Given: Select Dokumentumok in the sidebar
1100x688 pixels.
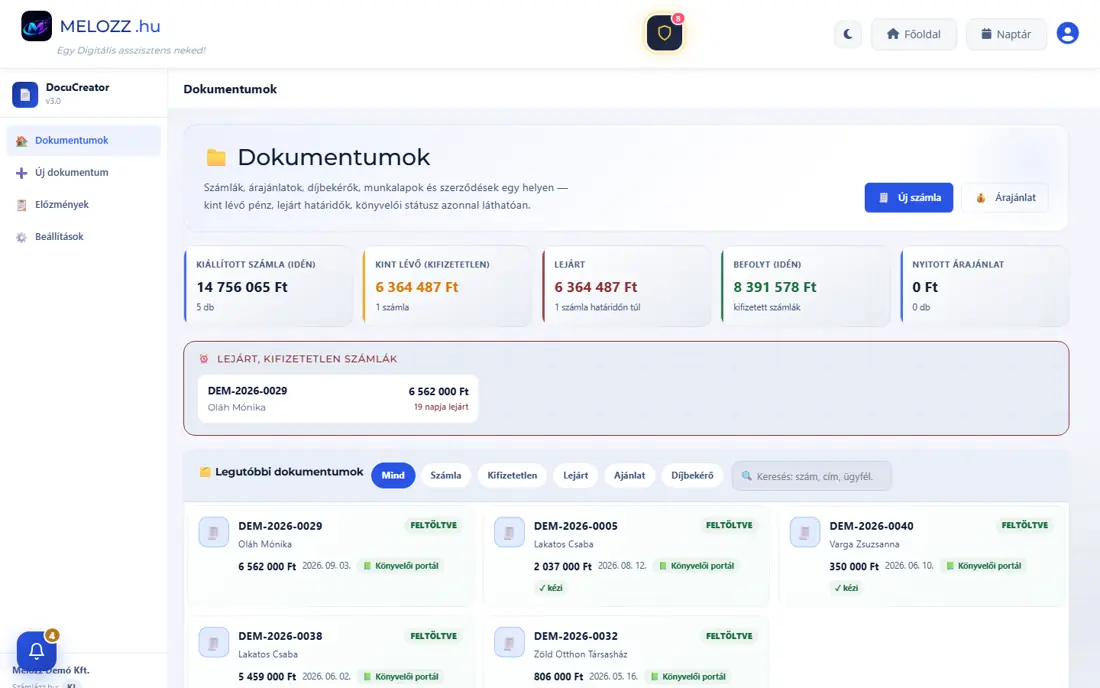Looking at the screenshot, I should (x=83, y=140).
